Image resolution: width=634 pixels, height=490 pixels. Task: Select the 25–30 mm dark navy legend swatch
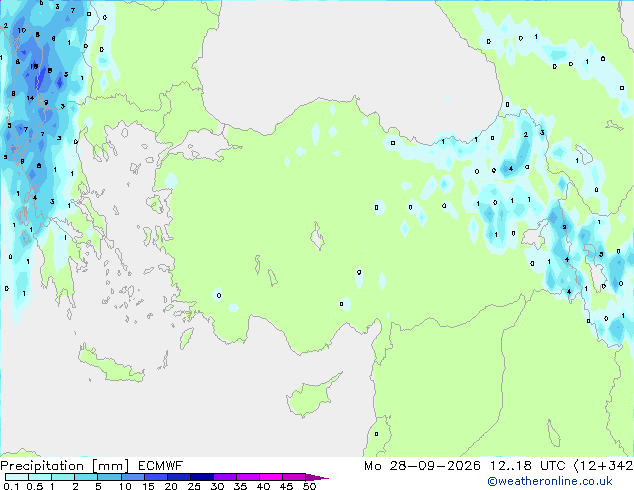(x=202, y=477)
